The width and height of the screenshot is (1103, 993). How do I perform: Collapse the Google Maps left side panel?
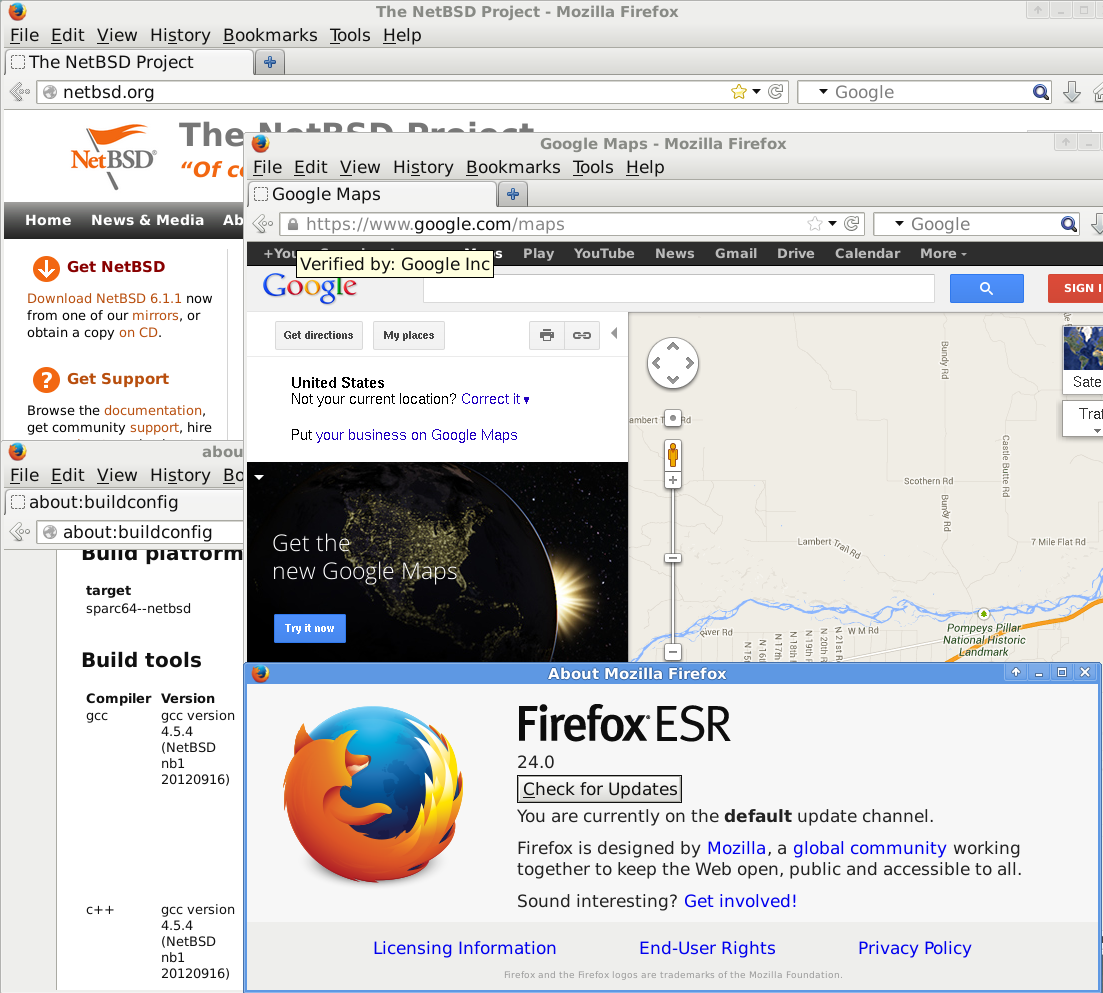click(614, 333)
